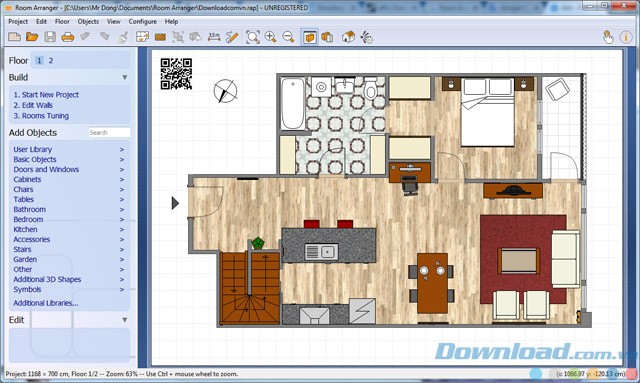This screenshot has height=383, width=640.
Task: Click the multiple boxes view icon
Action: [327, 37]
